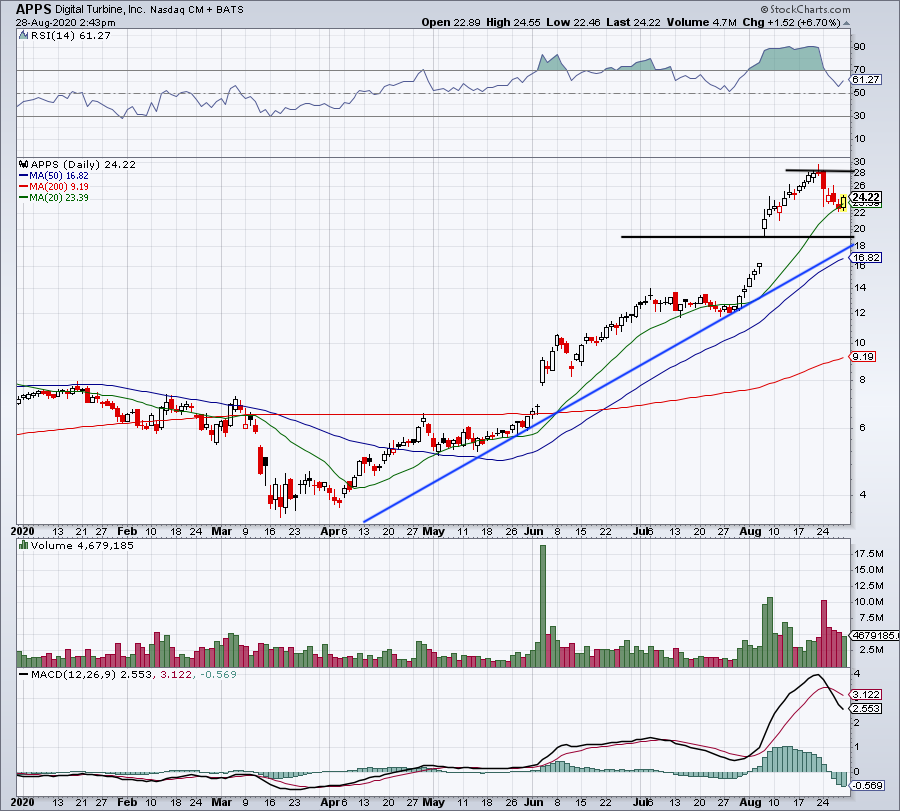Select the Open 22.89 value

[x=451, y=22]
